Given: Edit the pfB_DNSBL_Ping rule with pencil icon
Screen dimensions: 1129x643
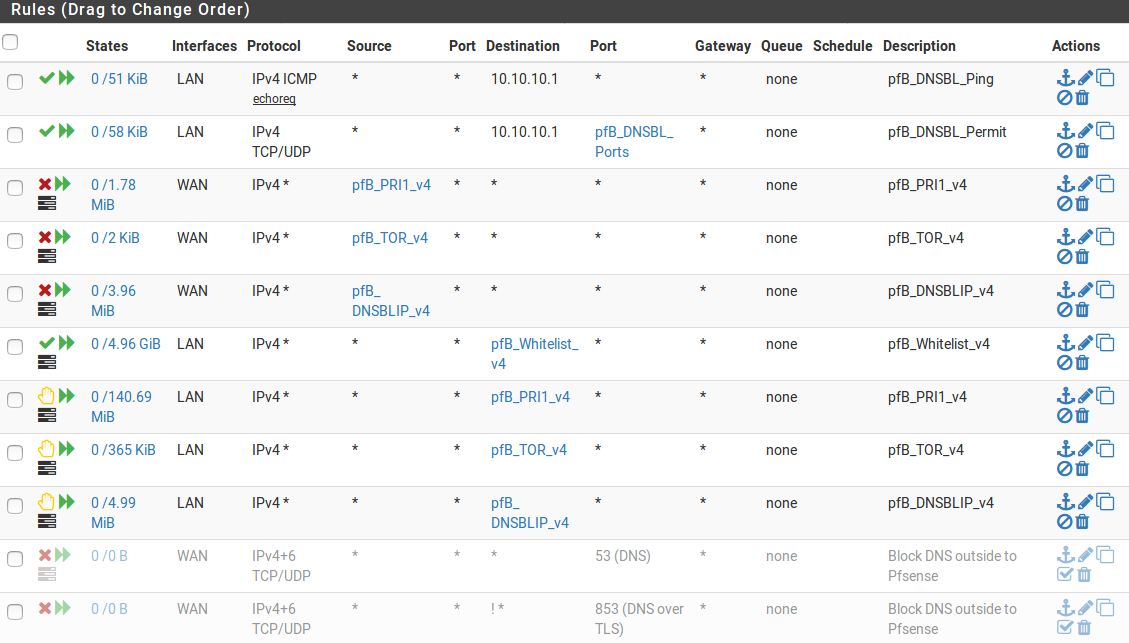Looking at the screenshot, I should [x=1086, y=77].
